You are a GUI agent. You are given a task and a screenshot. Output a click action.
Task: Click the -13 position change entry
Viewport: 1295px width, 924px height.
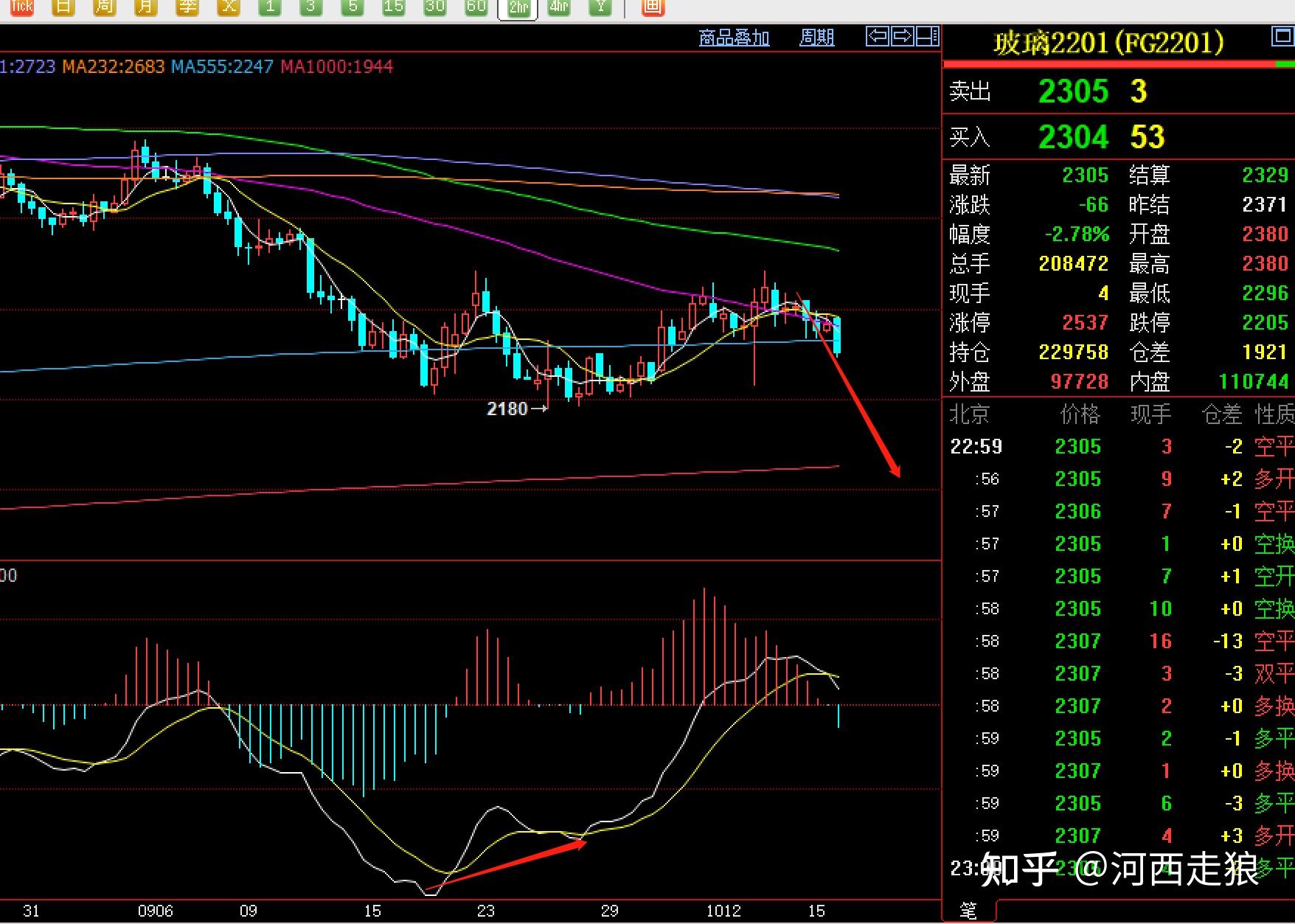coord(1228,642)
